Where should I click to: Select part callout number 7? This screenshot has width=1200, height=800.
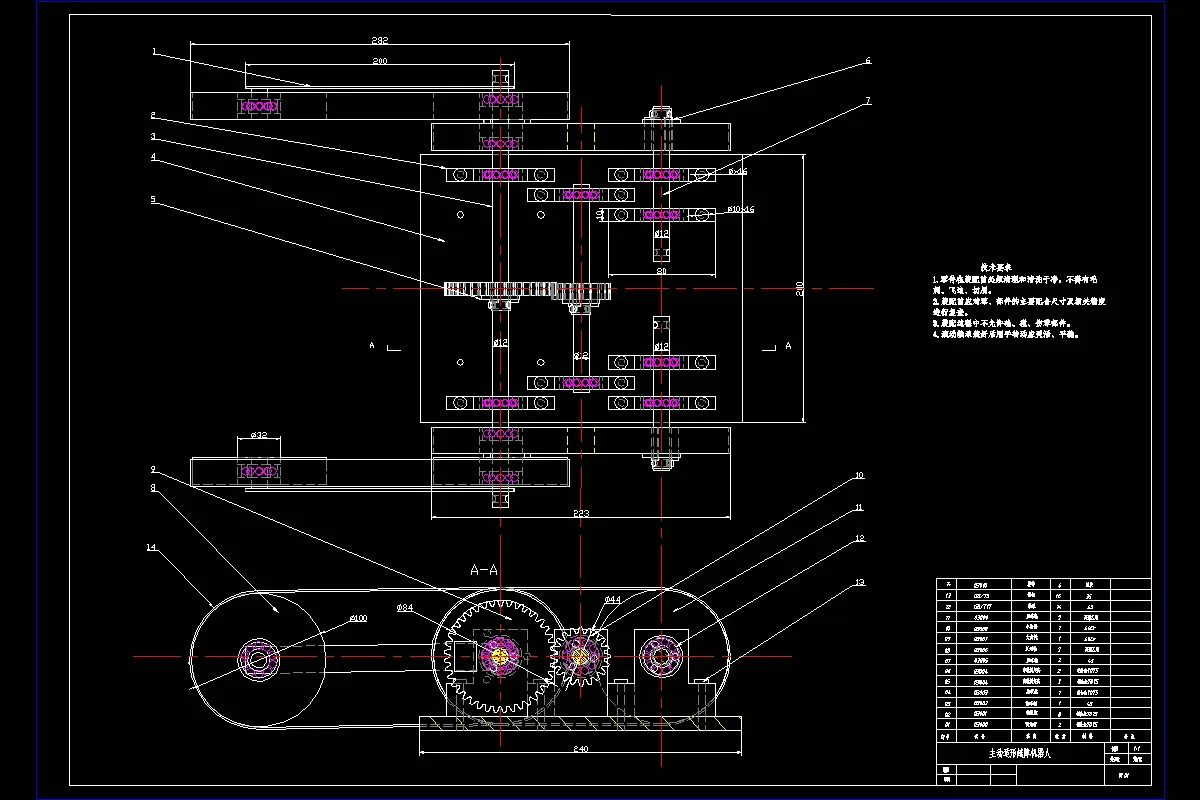click(868, 101)
